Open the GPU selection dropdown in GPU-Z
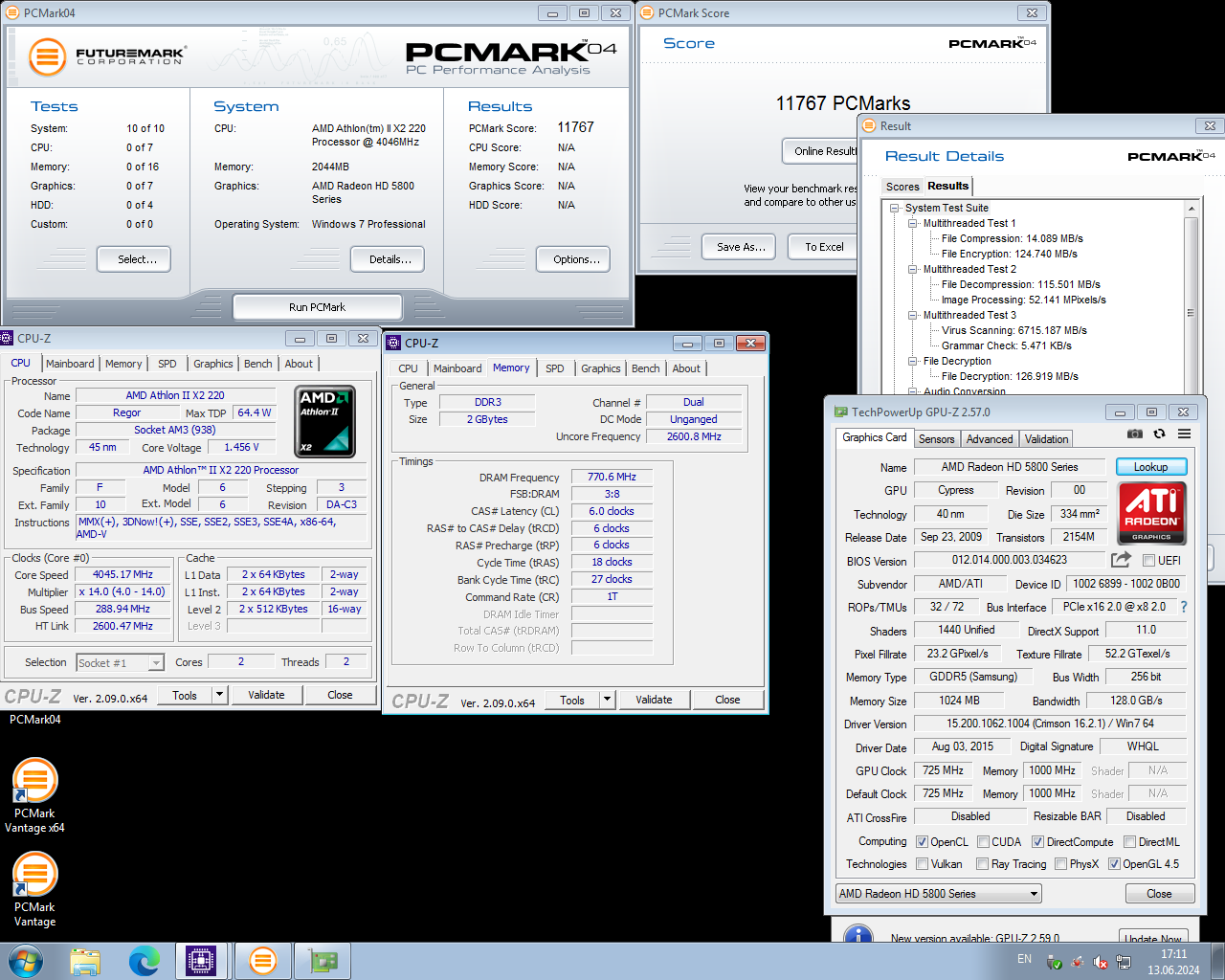The image size is (1225, 980). click(938, 894)
